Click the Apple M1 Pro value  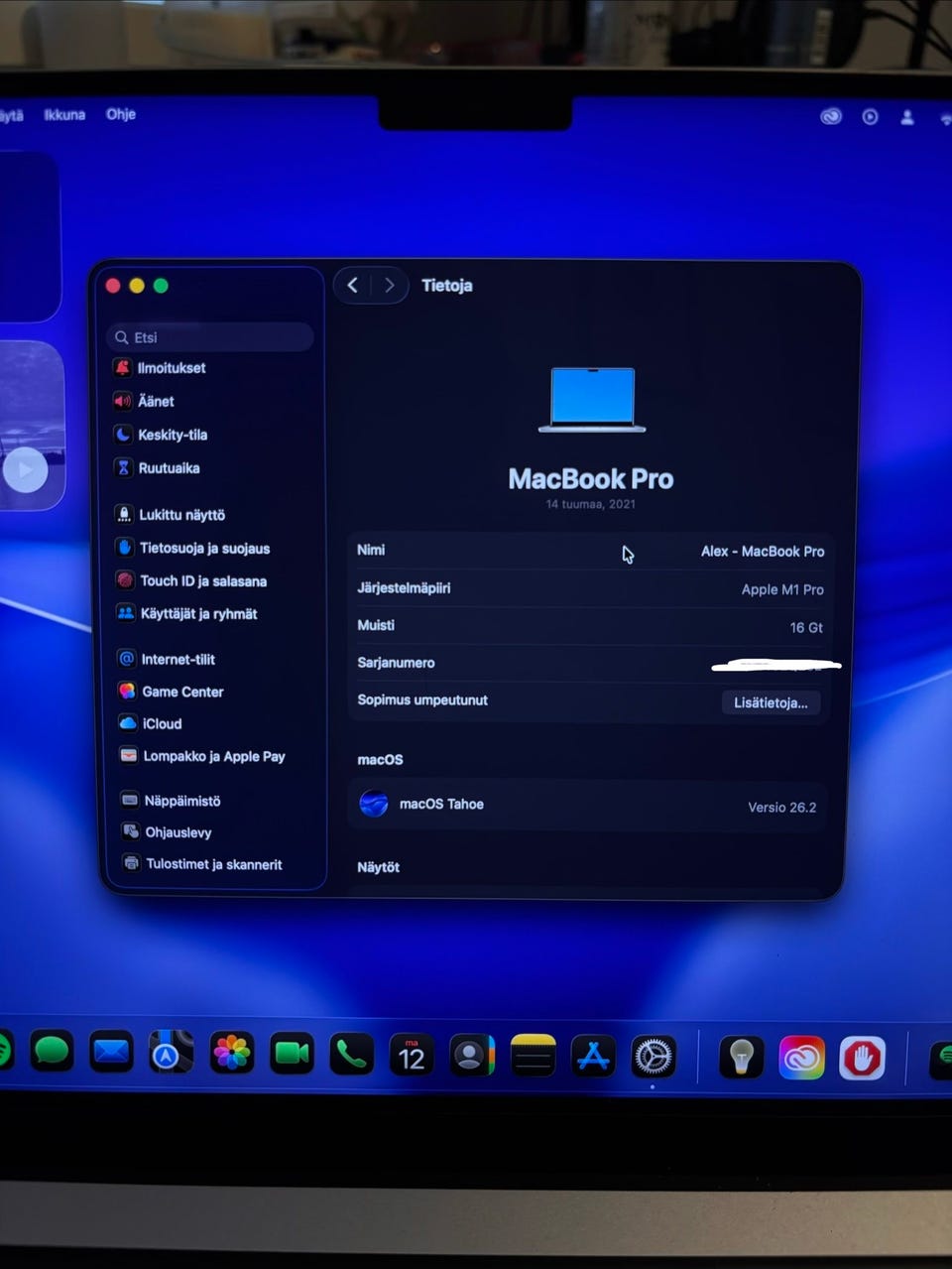click(782, 589)
